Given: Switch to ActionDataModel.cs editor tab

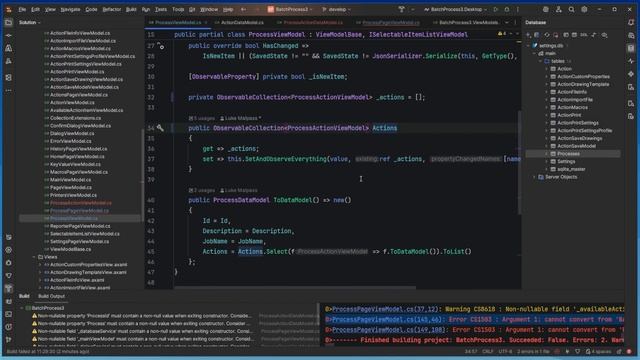Looking at the screenshot, I should click(242, 23).
